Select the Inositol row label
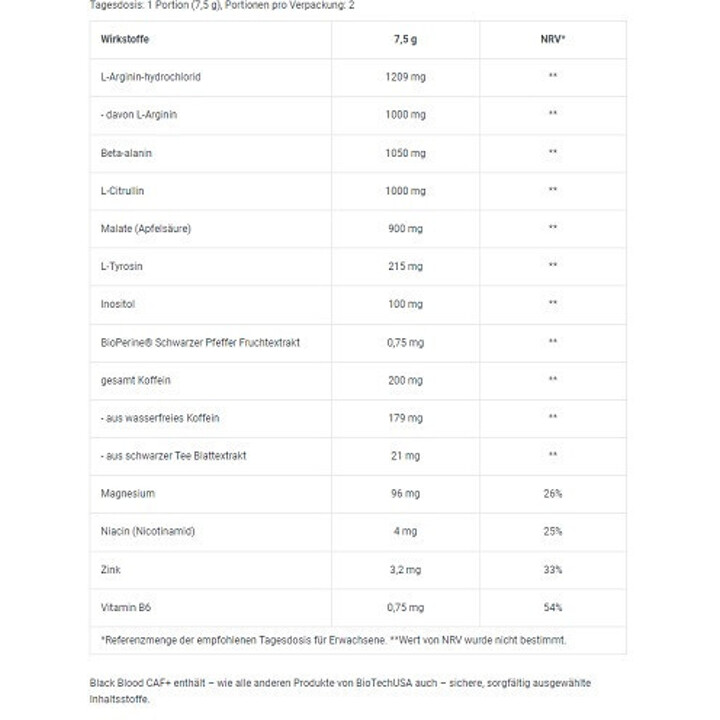Viewport: 720px width, 720px height. tap(118, 304)
